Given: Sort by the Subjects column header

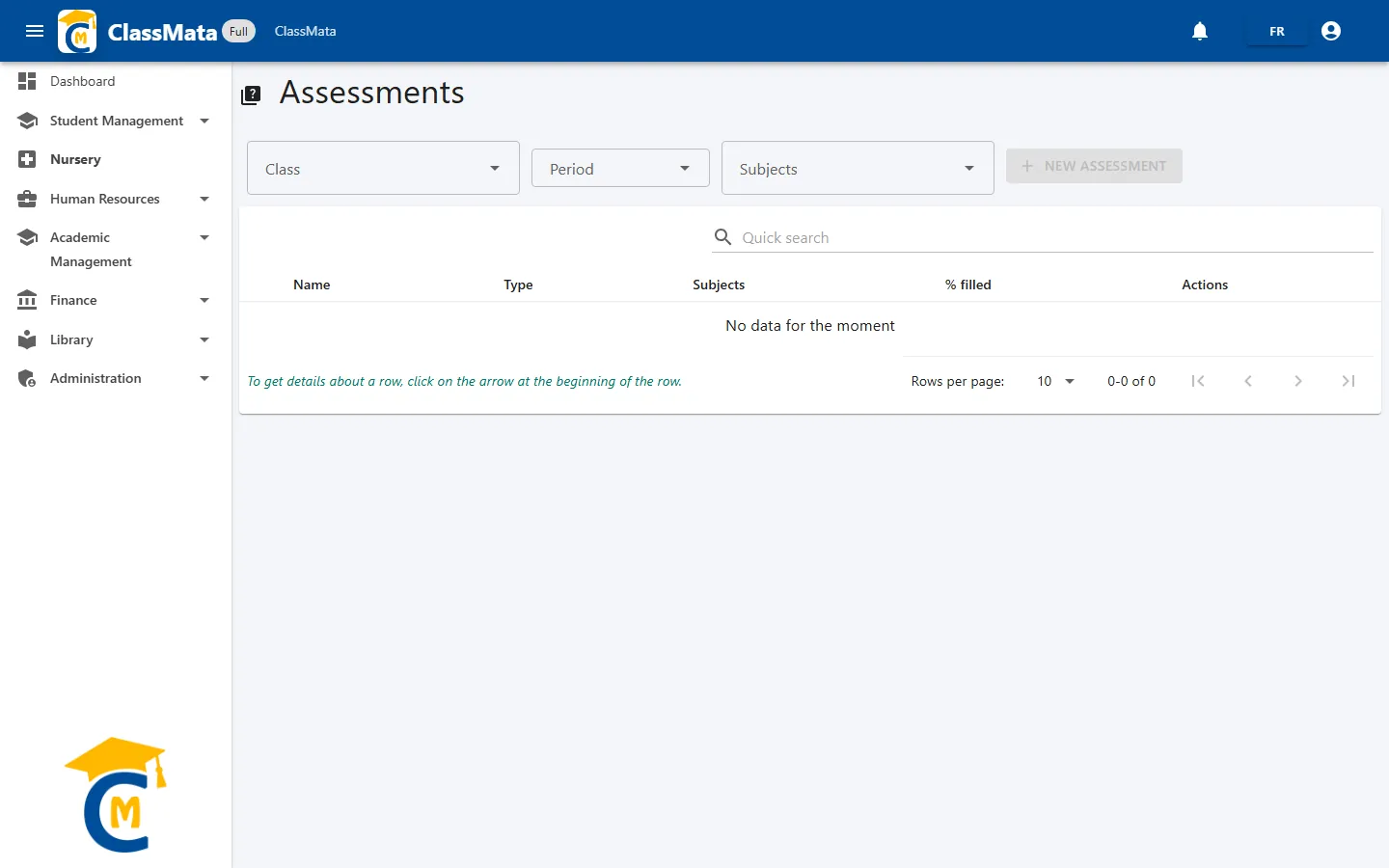Looking at the screenshot, I should pos(719,285).
